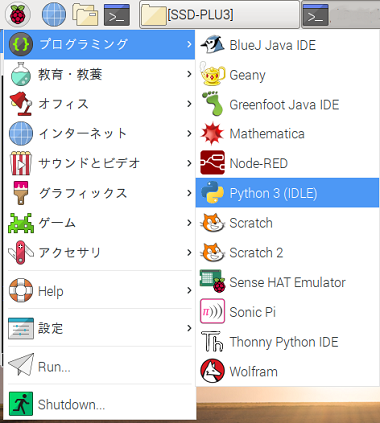
Task: Expand the サウンドとビデオ submenu arrow
Action: coord(189,163)
